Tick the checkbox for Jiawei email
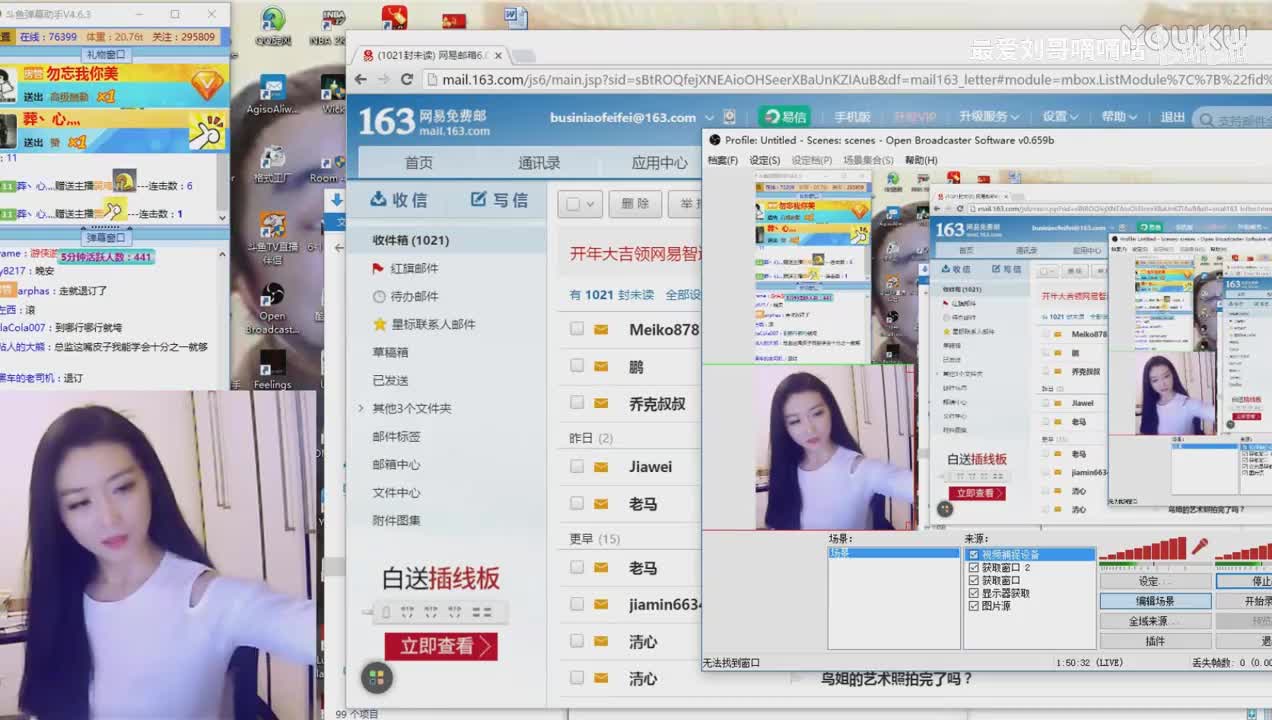 point(576,466)
